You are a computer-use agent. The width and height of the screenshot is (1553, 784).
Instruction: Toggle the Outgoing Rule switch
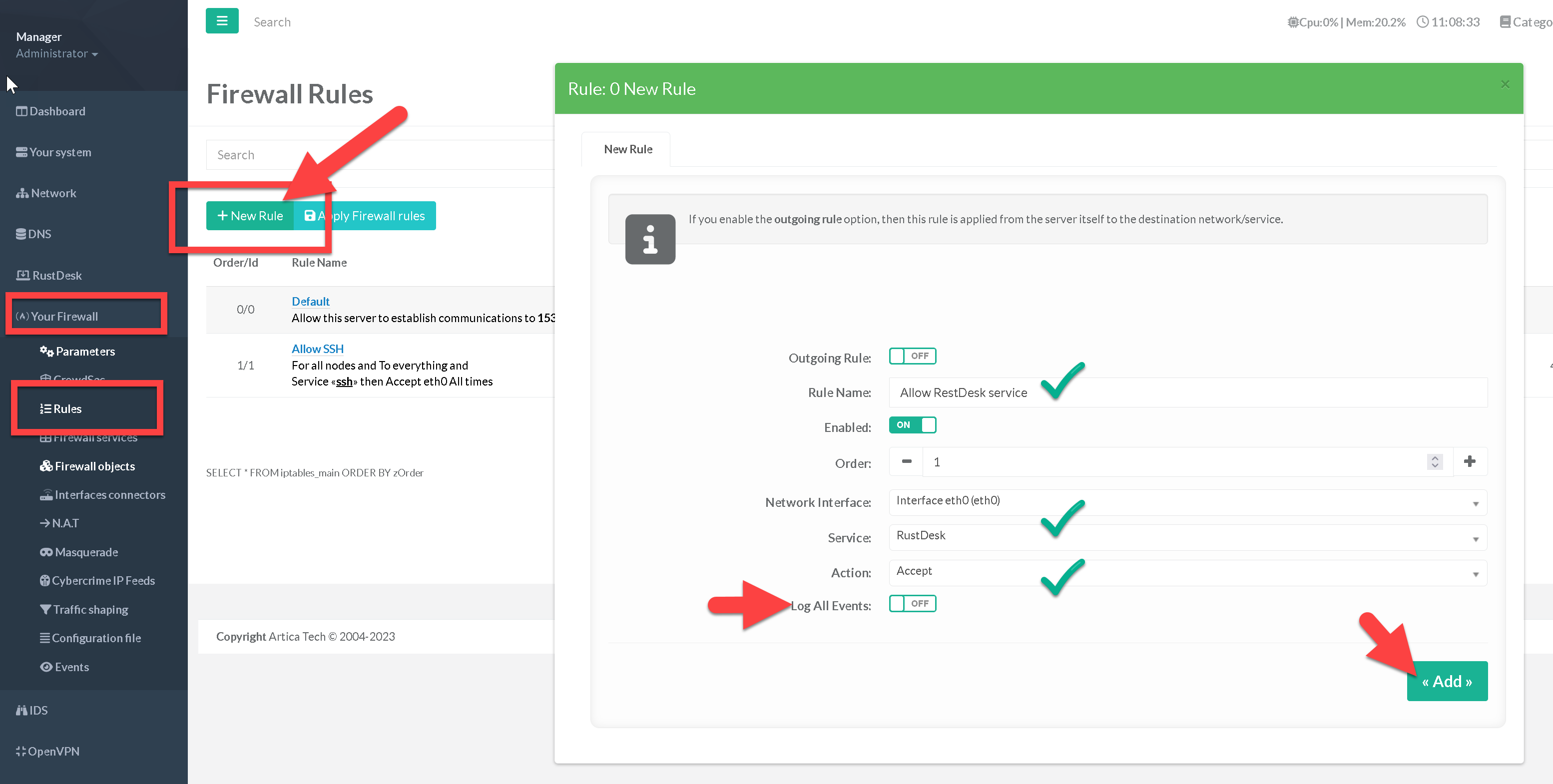click(912, 356)
